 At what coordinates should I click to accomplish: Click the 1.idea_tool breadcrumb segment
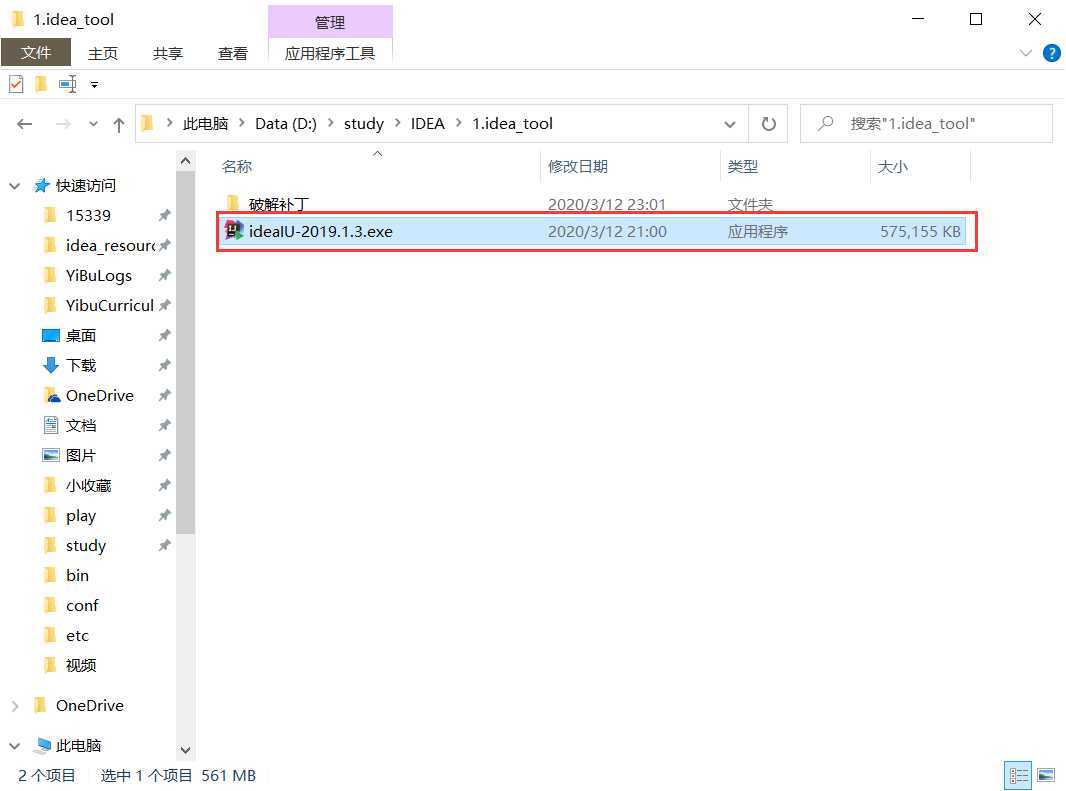click(x=513, y=124)
